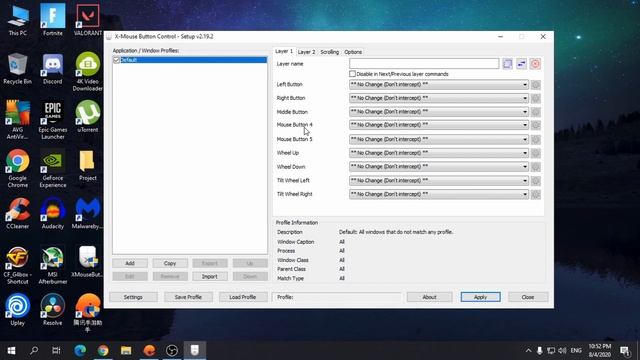Viewport: 640px width, 360px height.
Task: Open settings gear for Left Button
Action: point(536,84)
